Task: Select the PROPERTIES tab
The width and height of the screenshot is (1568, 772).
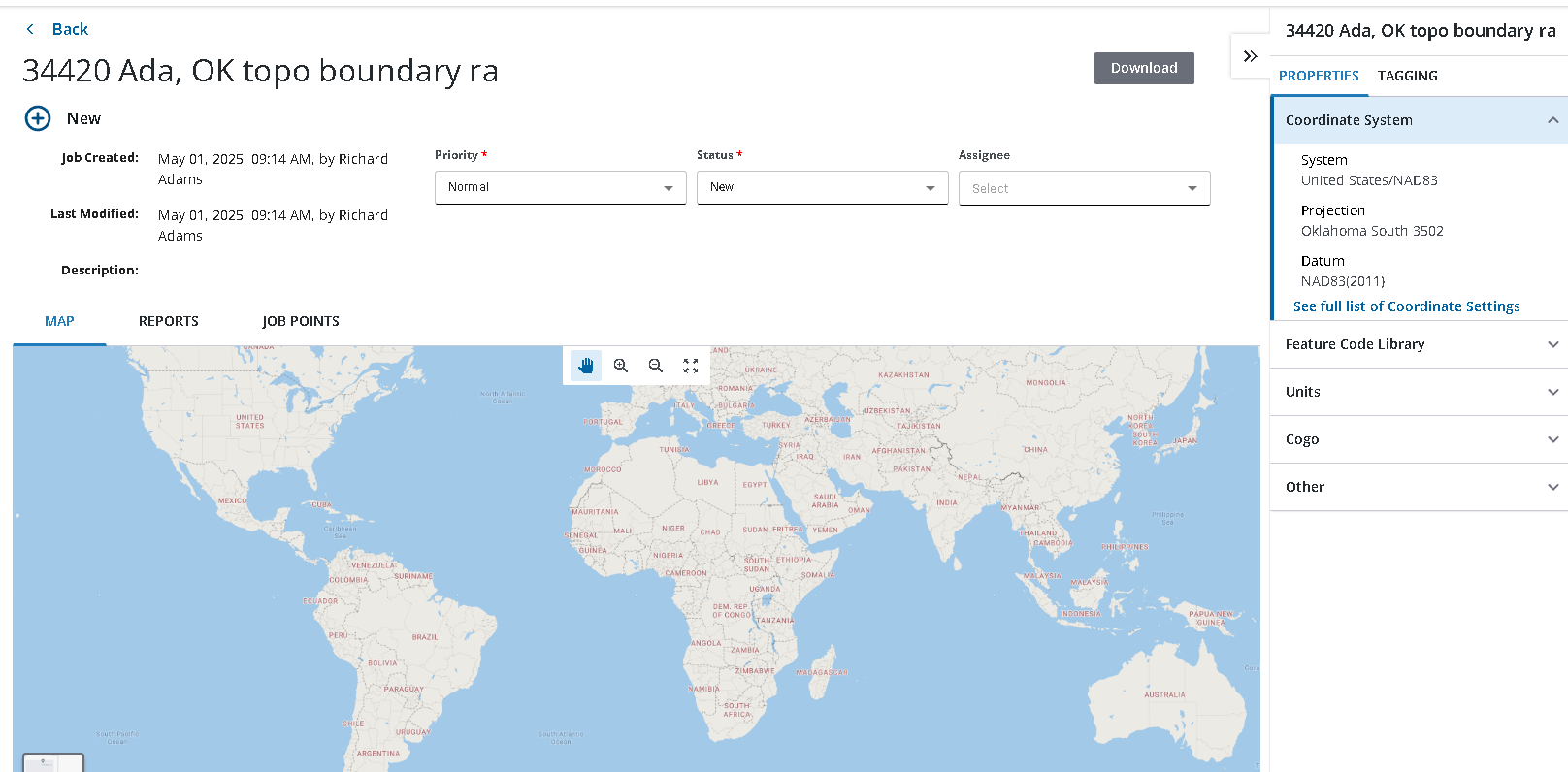Action: (1319, 76)
